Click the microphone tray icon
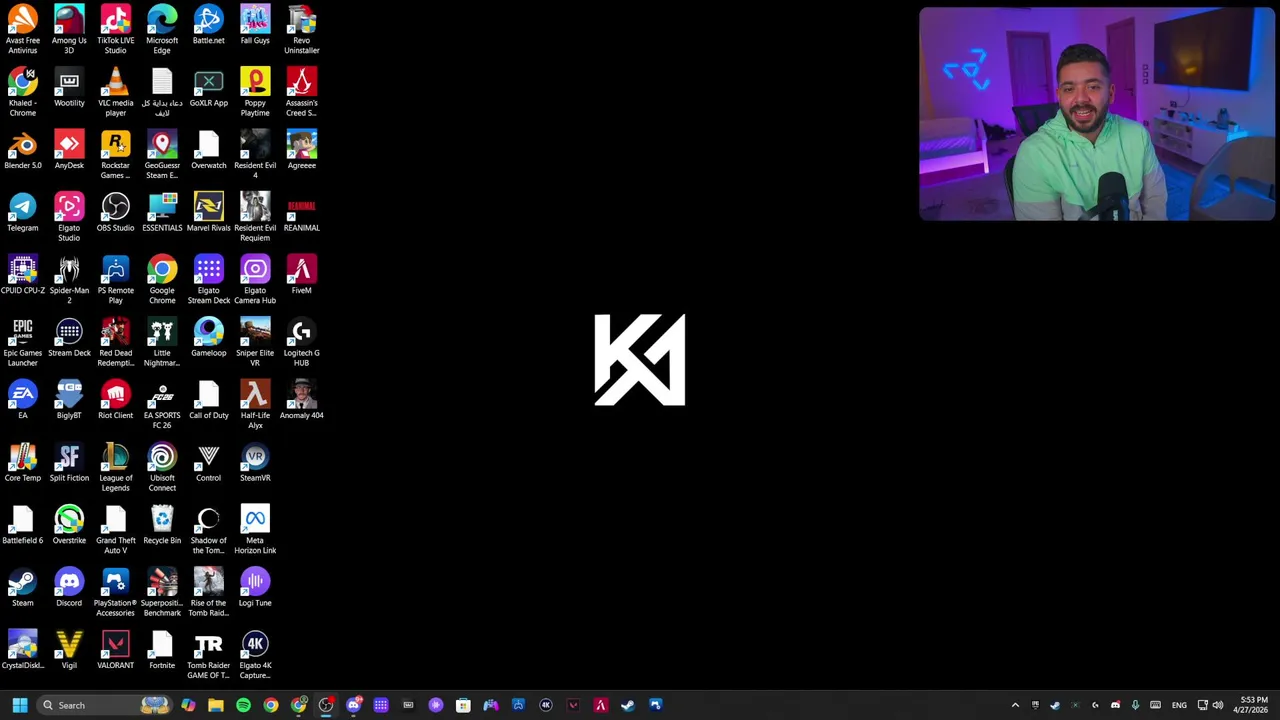Image resolution: width=1280 pixels, height=720 pixels. pos(1135,705)
